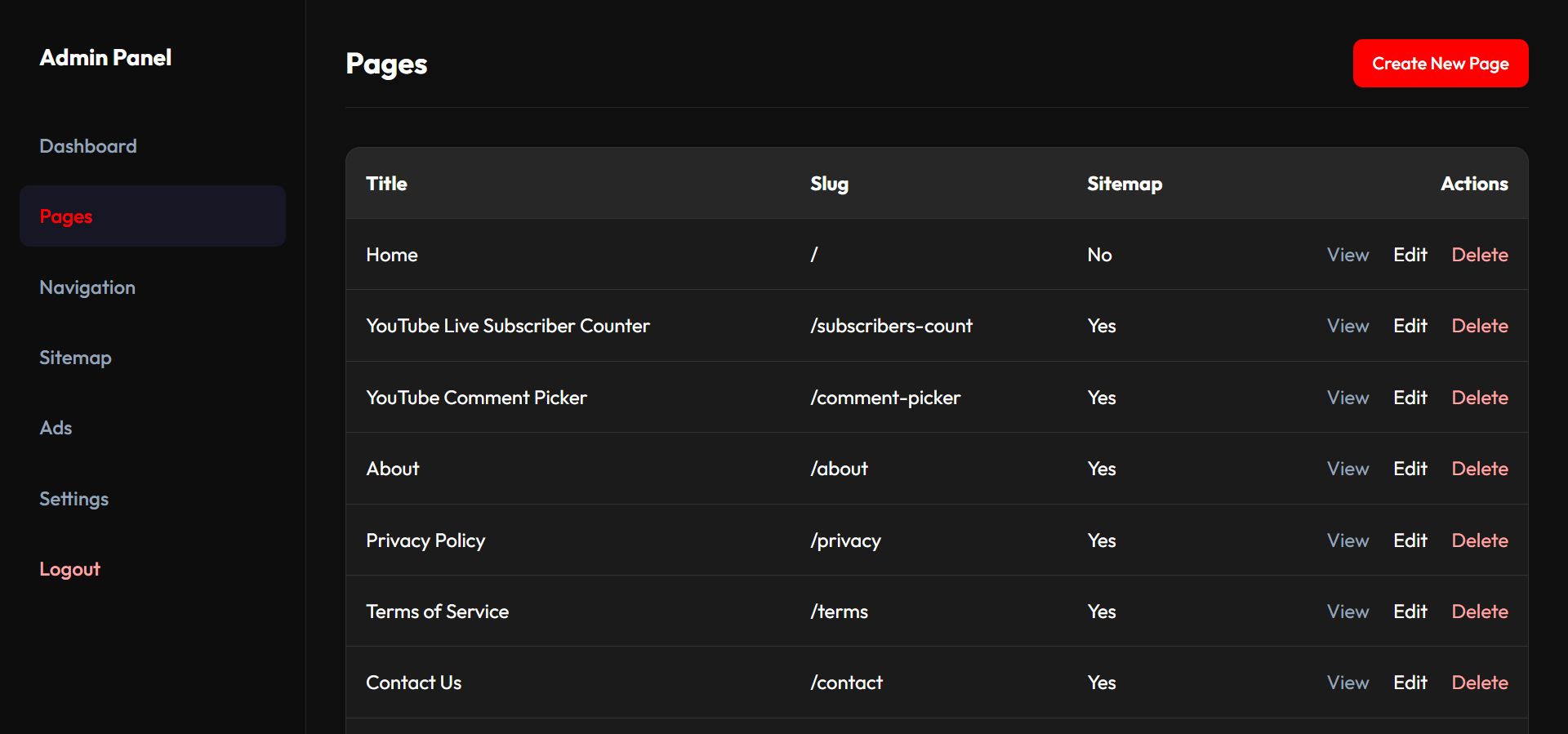Click the Admin Panel title
Image resolution: width=1568 pixels, height=734 pixels.
coord(105,58)
